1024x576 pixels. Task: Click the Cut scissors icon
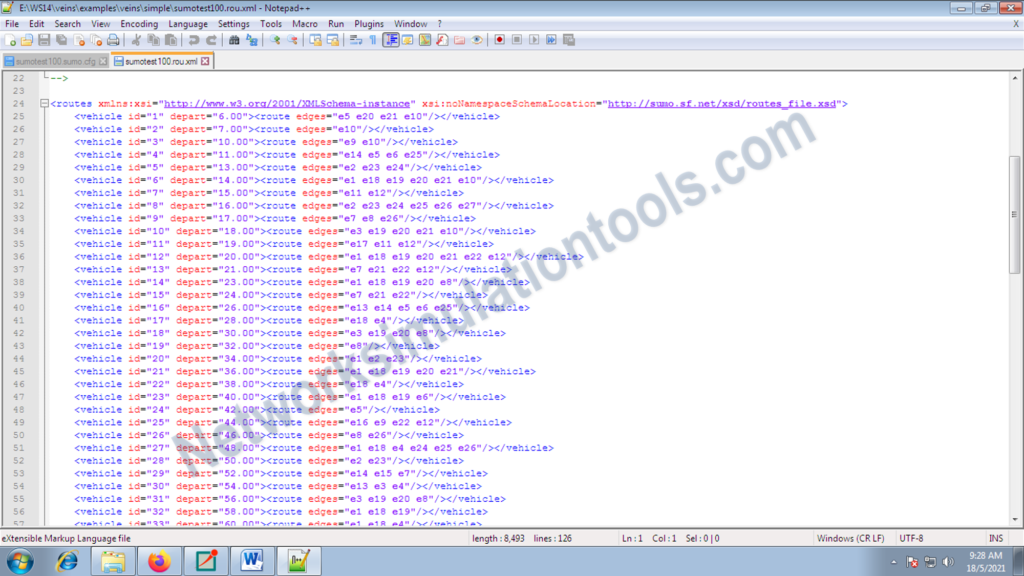pyautogui.click(x=136, y=40)
